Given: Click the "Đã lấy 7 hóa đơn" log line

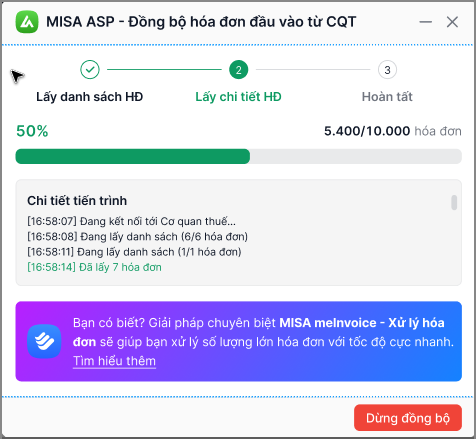Looking at the screenshot, I should point(94,267).
